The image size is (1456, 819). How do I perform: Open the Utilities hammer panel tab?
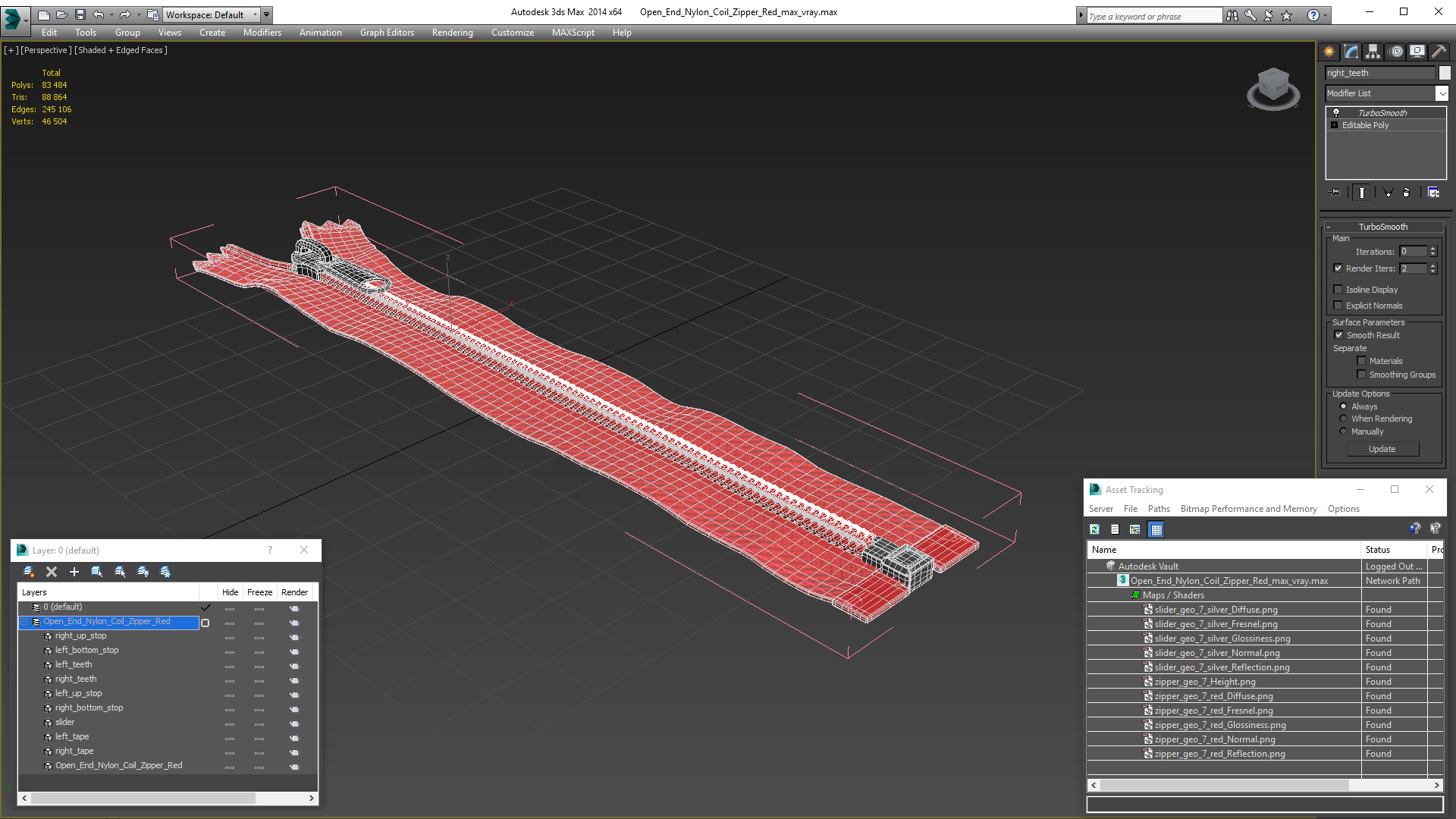coord(1439,52)
